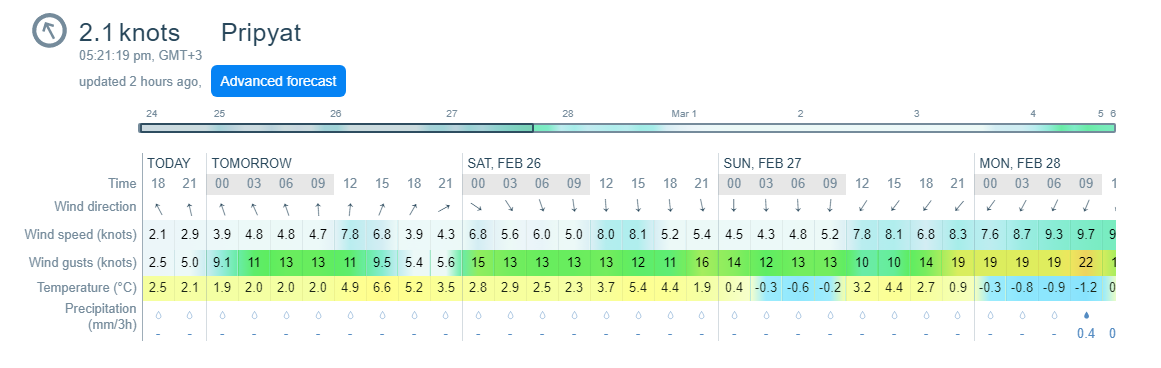The image size is (1161, 368).
Task: Click the filled raindrop icon at Monday 09
Action: (1086, 315)
